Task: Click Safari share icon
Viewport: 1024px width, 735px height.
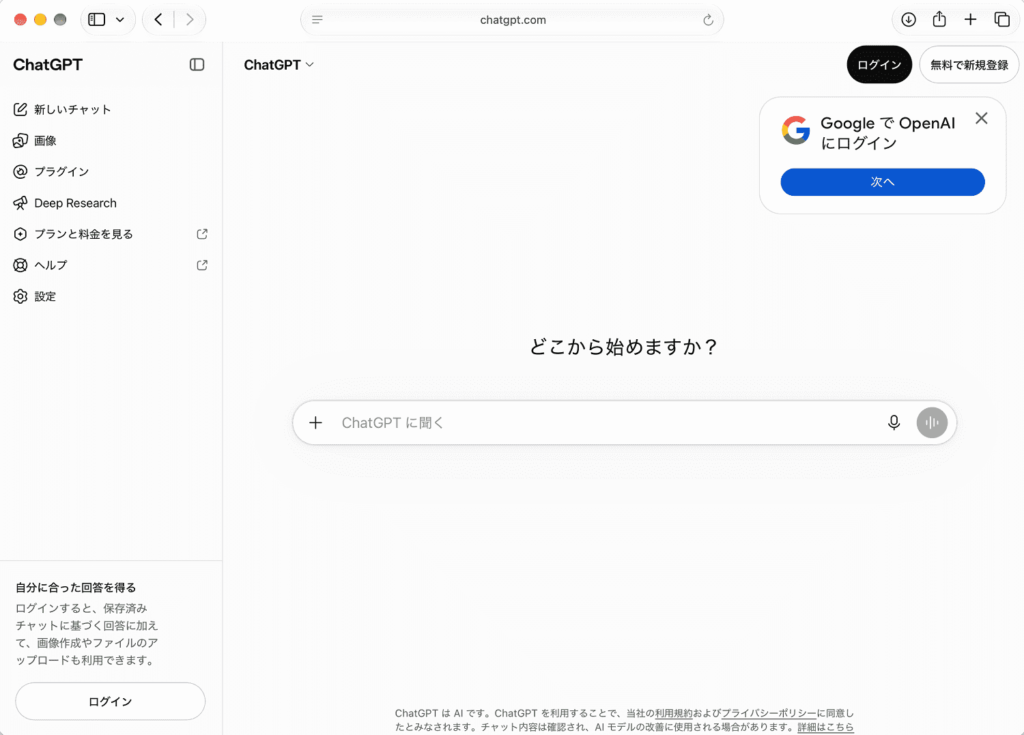Action: [x=939, y=20]
